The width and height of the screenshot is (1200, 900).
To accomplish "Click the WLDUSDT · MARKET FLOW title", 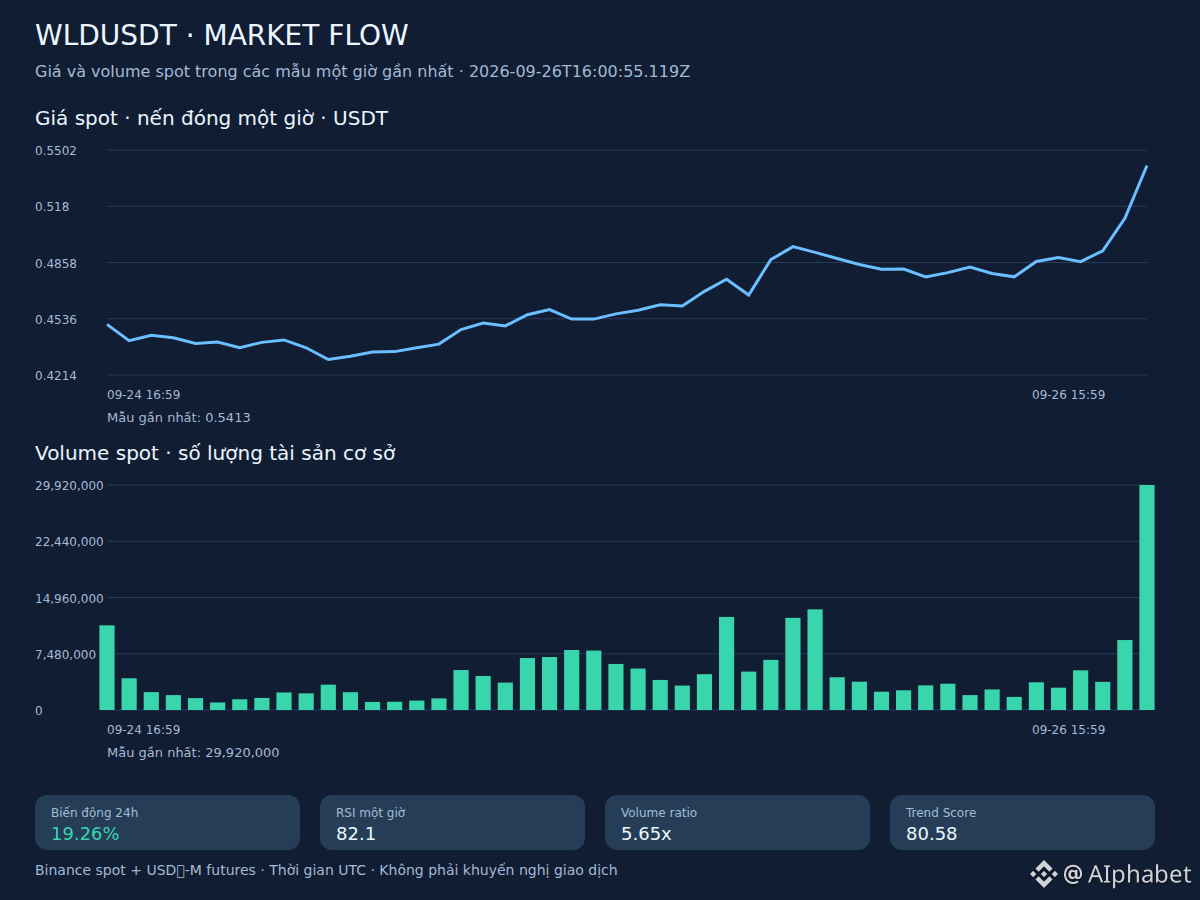I will (x=221, y=35).
